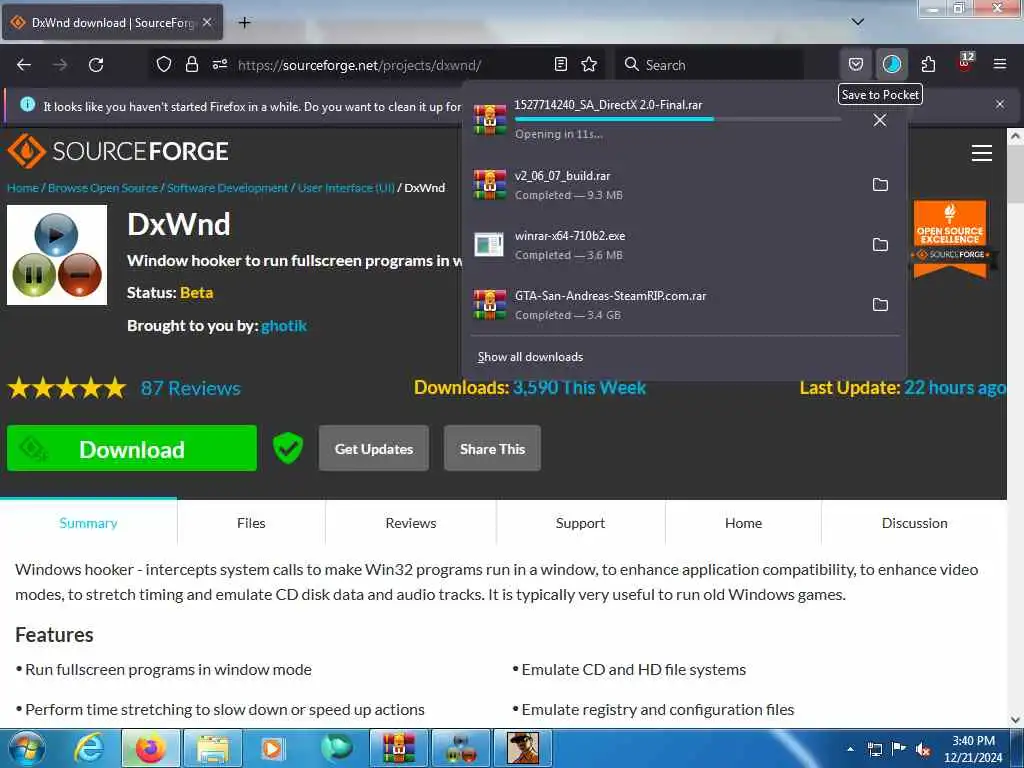The image size is (1024, 768).
Task: Click the muted volume tray icon
Action: 923,749
